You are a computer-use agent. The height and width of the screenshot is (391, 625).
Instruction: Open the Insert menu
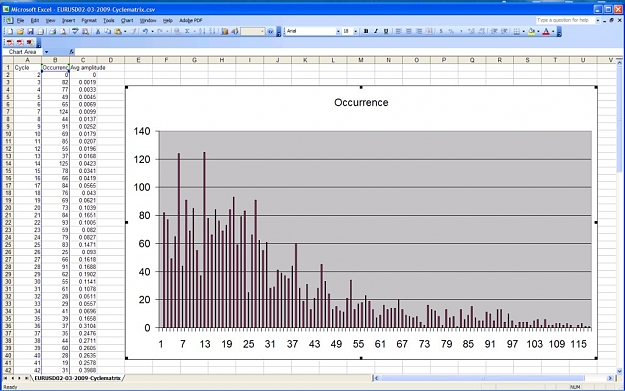[69, 20]
